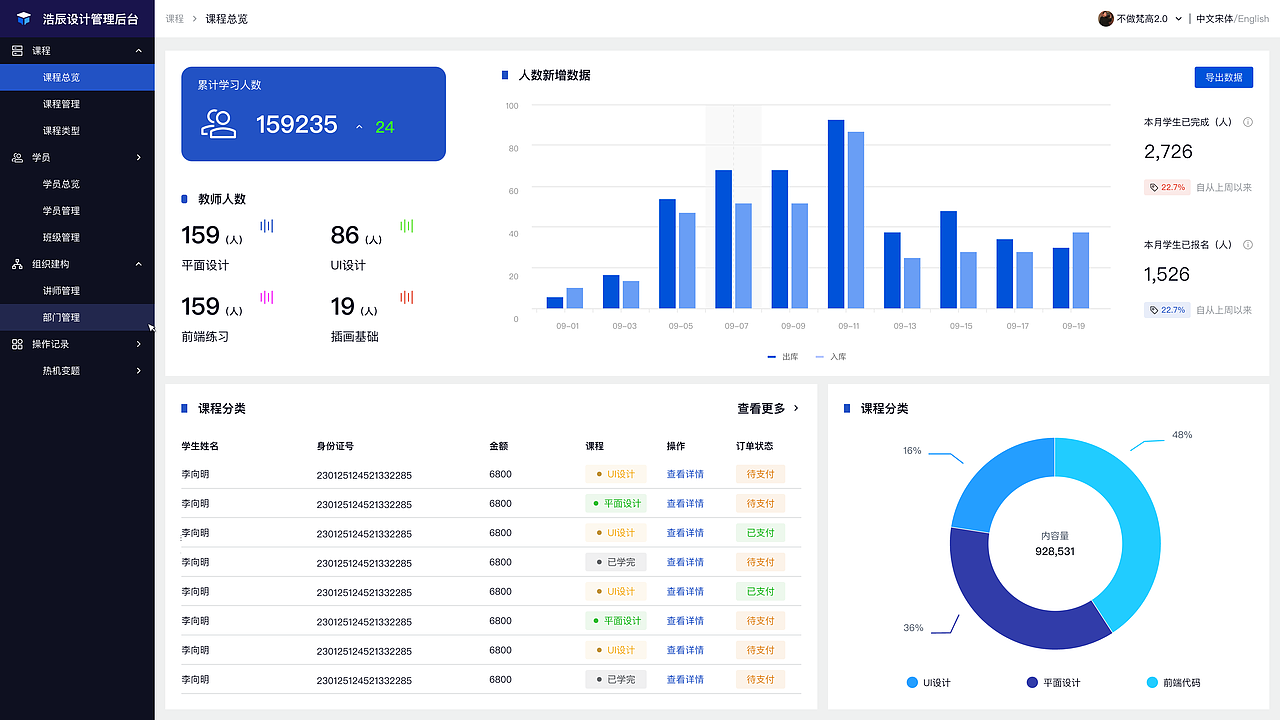Click the blue bars icon beside 平面设计 count
Image resolution: width=1280 pixels, height=720 pixels.
tap(267, 226)
